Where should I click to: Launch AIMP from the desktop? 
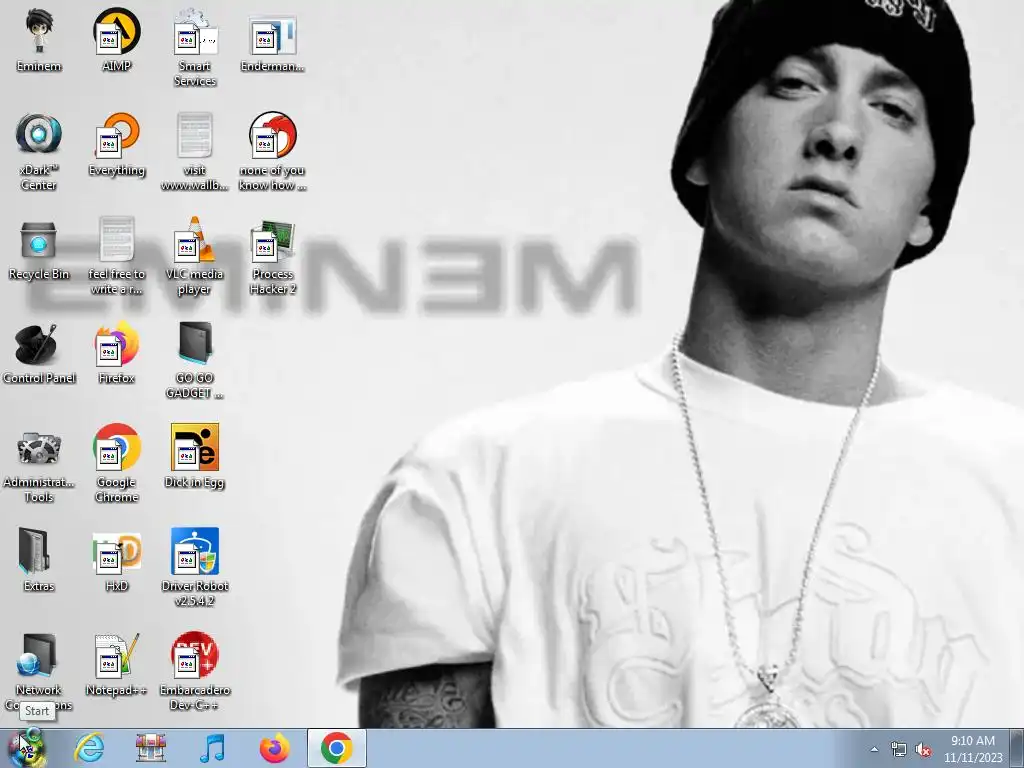(x=116, y=40)
